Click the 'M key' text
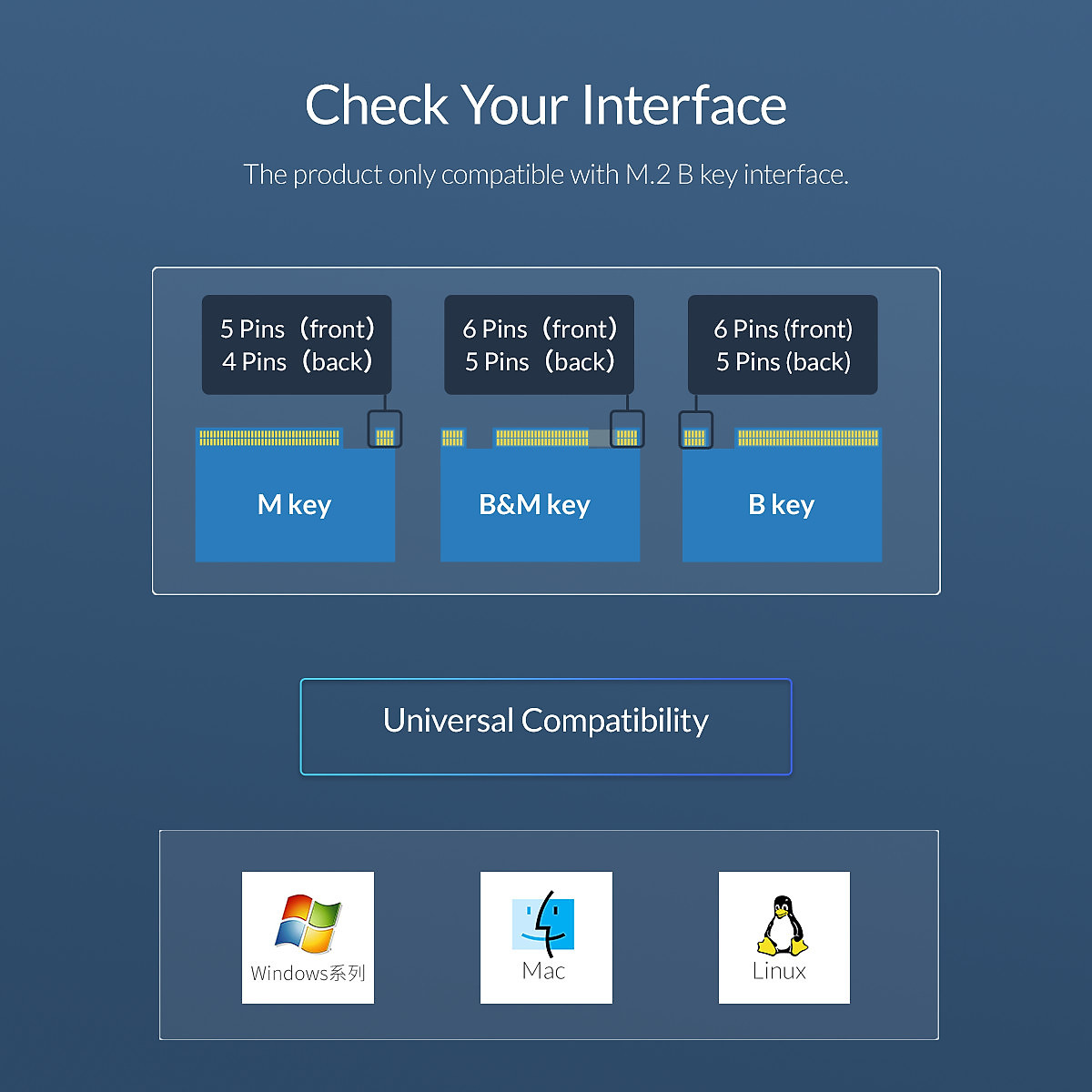This screenshot has height=1092, width=1092. click(294, 505)
